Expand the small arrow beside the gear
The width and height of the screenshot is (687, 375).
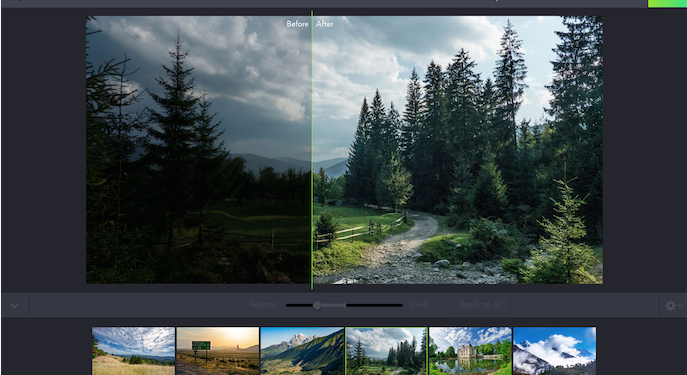click(681, 306)
